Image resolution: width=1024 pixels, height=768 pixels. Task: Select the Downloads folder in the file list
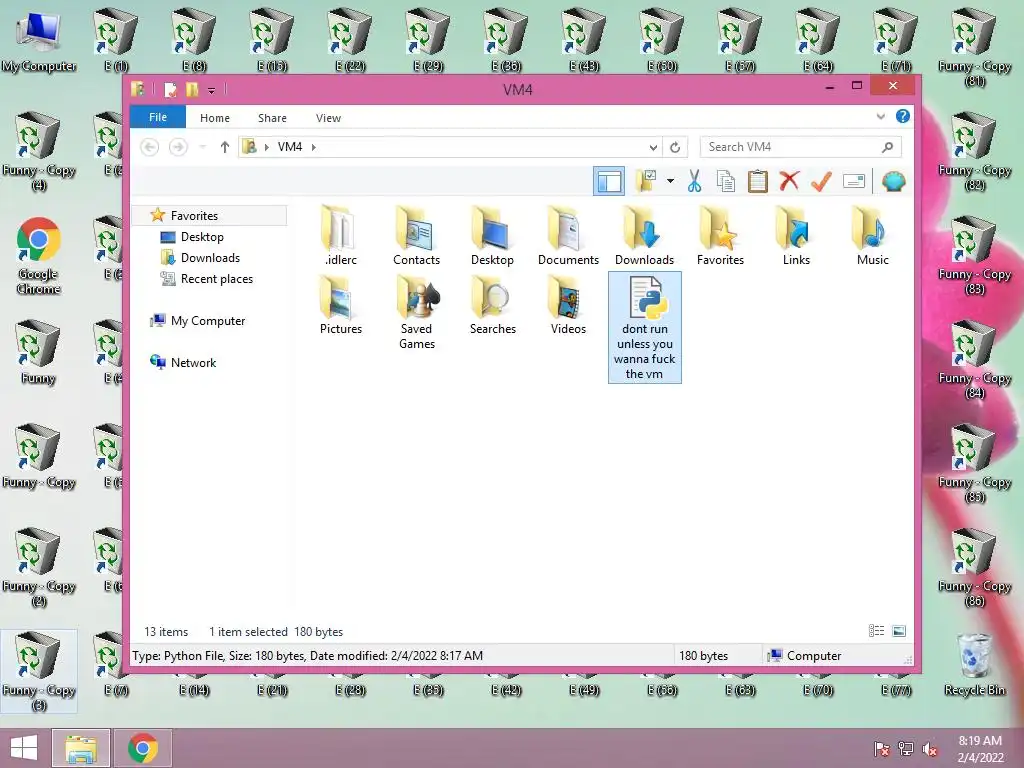644,236
